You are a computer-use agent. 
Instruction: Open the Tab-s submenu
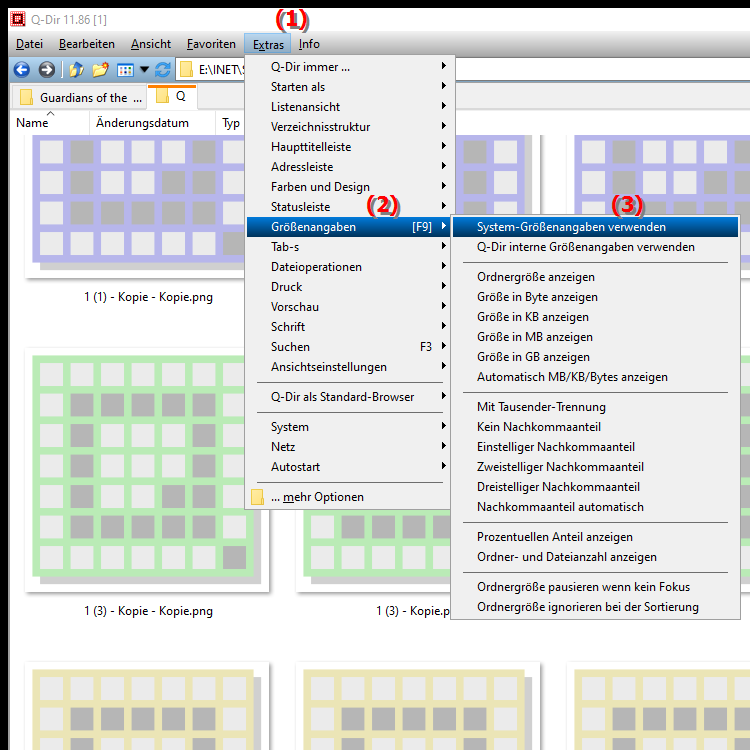[348, 247]
